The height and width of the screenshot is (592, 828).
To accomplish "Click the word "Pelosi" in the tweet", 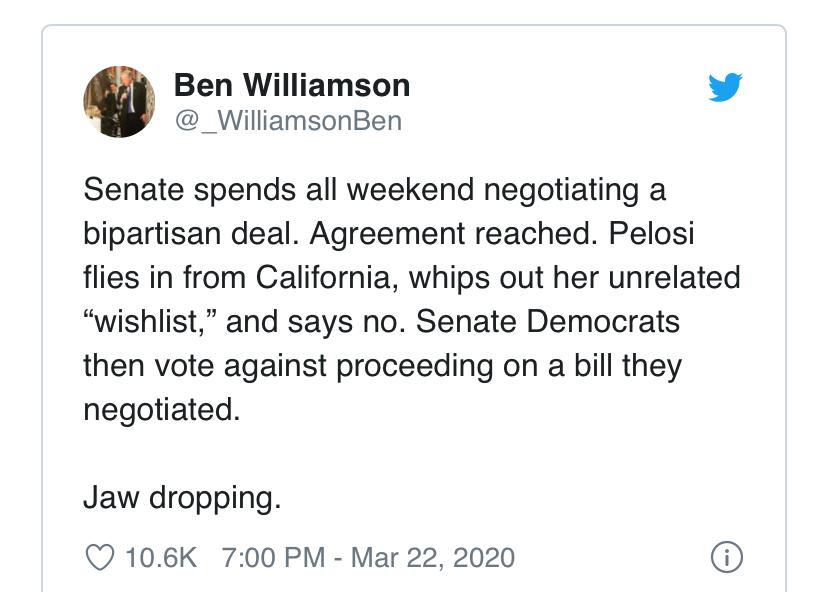I will coord(651,233).
